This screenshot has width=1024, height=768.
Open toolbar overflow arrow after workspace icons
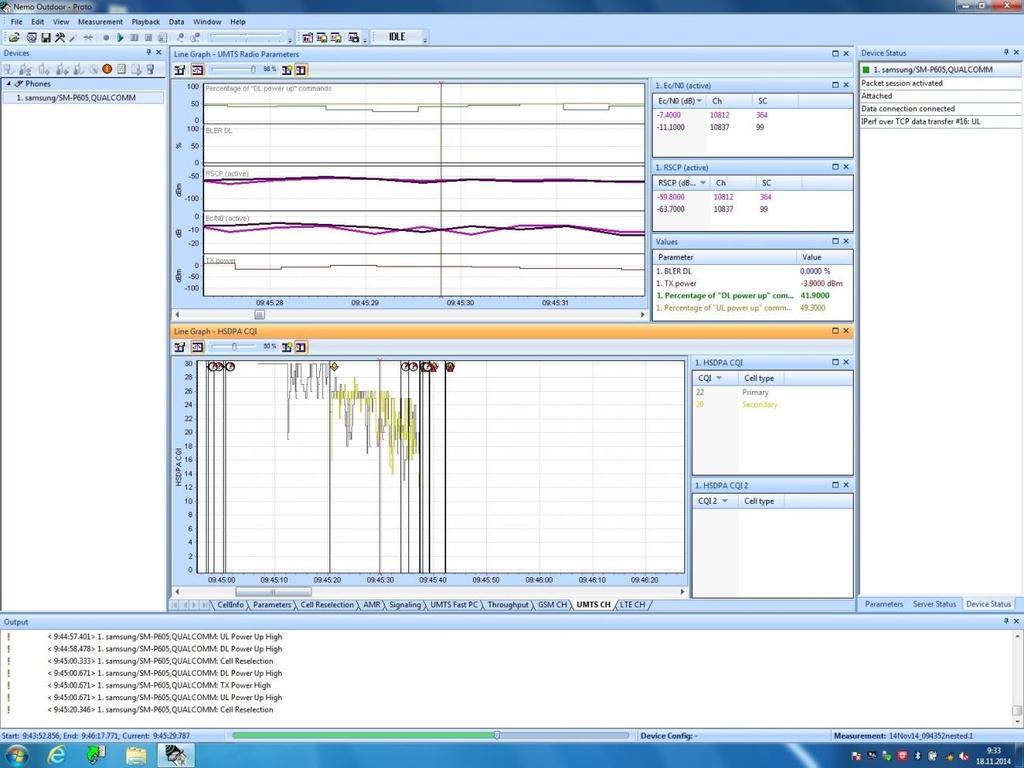tap(365, 40)
